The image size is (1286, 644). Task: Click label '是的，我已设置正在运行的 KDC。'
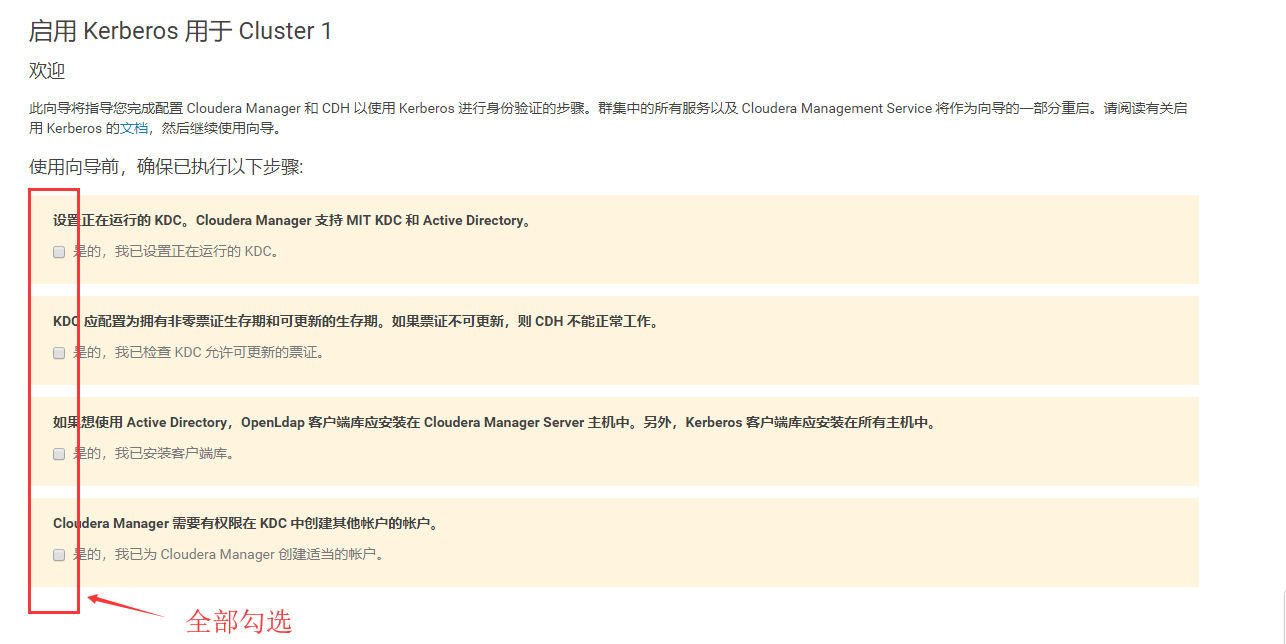click(176, 252)
